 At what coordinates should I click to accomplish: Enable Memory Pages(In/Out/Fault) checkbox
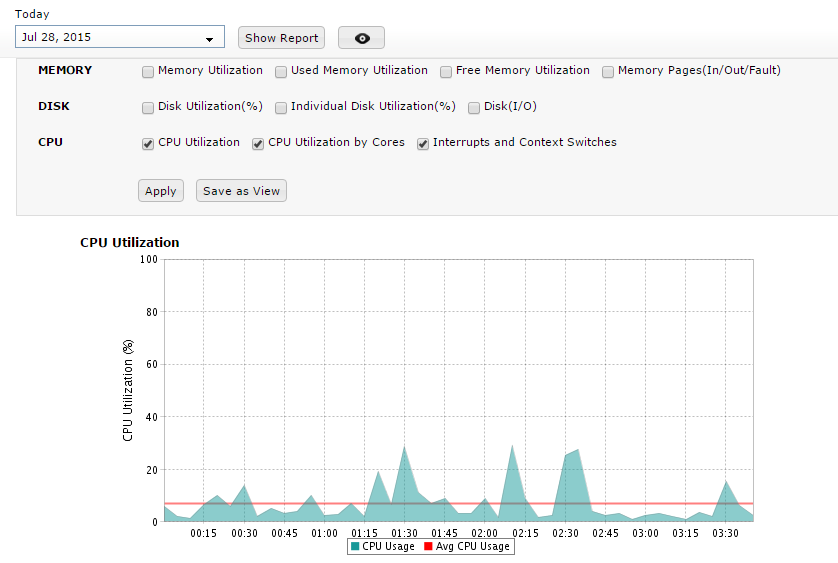pos(608,72)
